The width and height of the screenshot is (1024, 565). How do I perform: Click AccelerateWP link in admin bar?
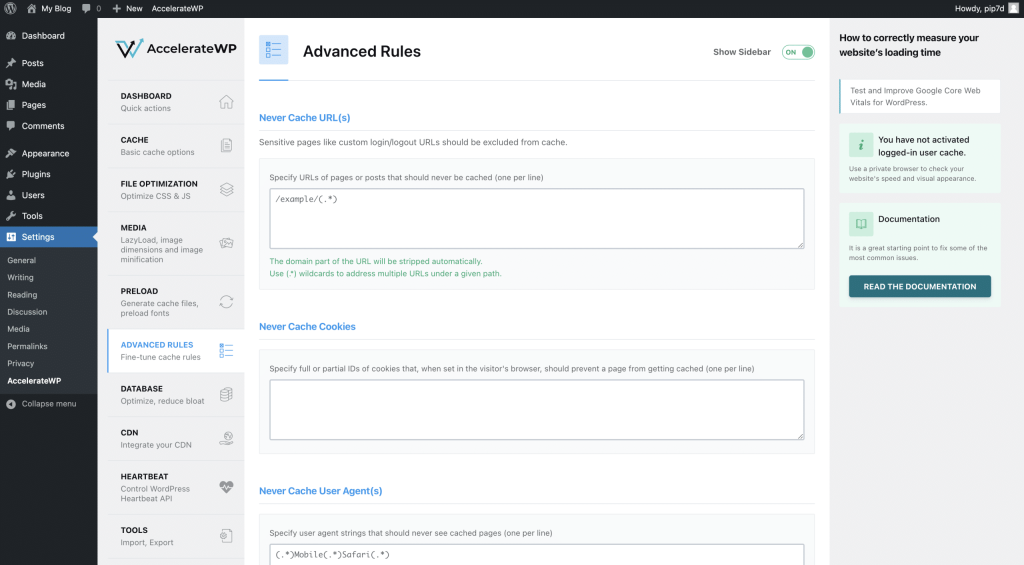177,8
